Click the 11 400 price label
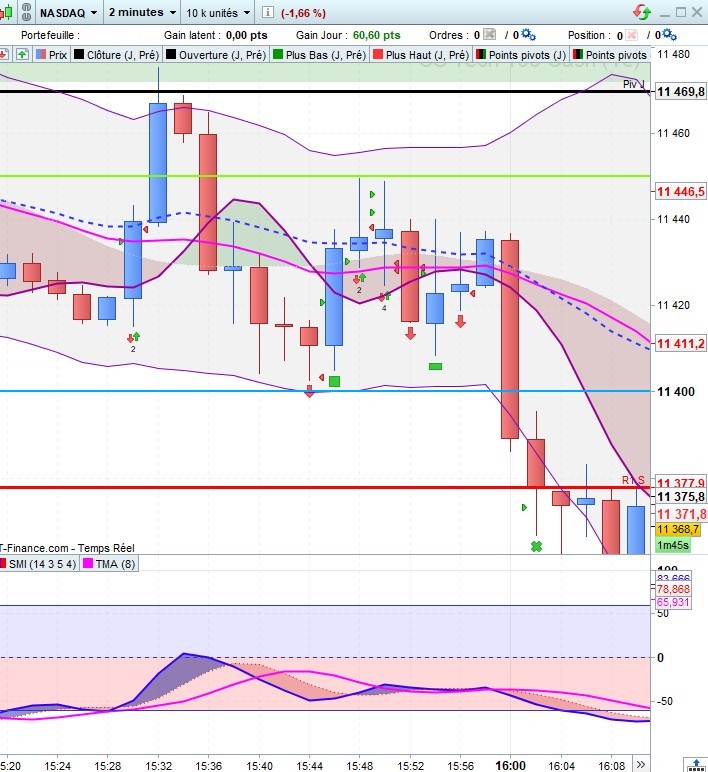The height and width of the screenshot is (772, 708). [676, 392]
